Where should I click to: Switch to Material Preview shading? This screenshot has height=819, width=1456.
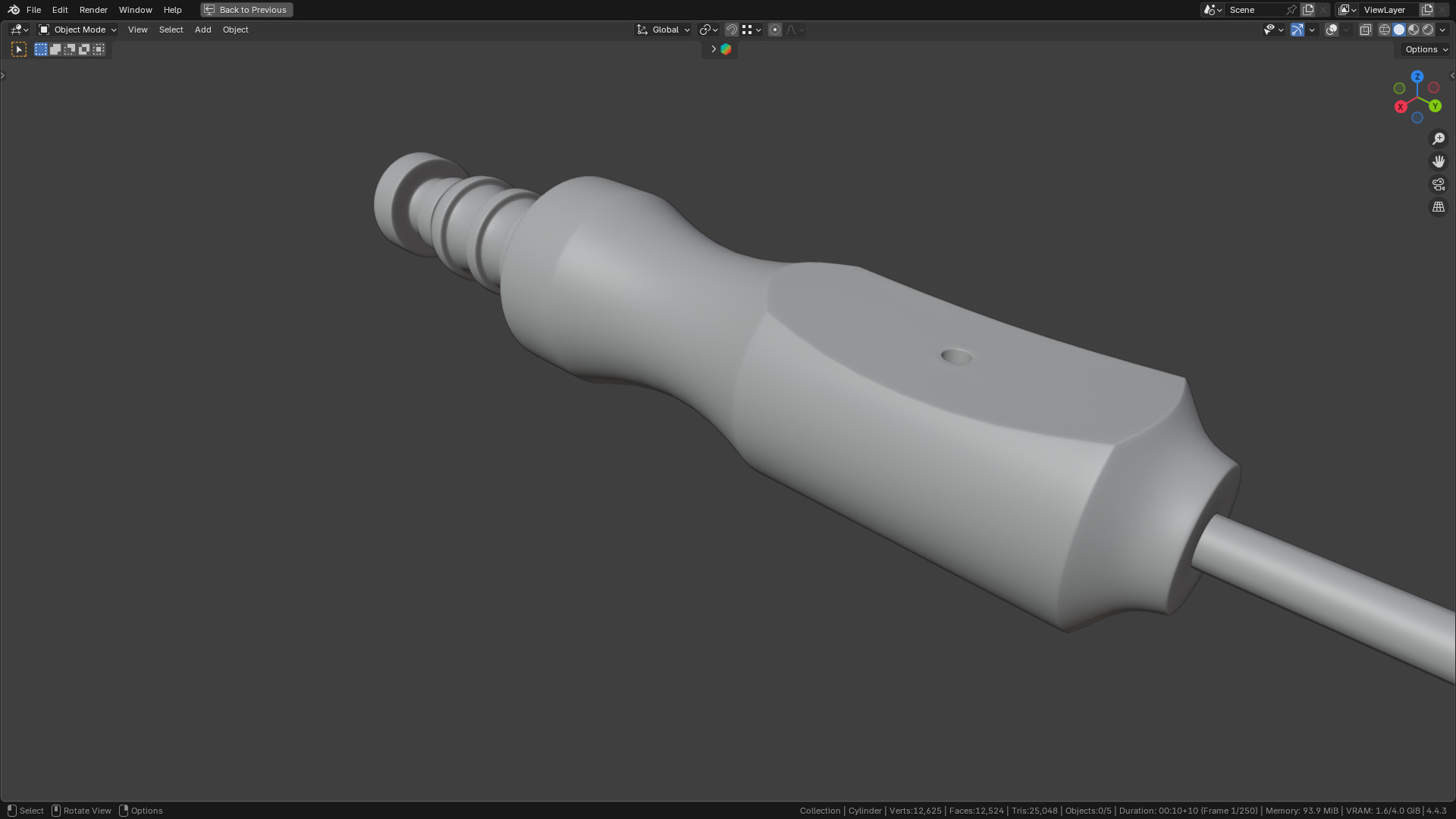pos(1414,30)
